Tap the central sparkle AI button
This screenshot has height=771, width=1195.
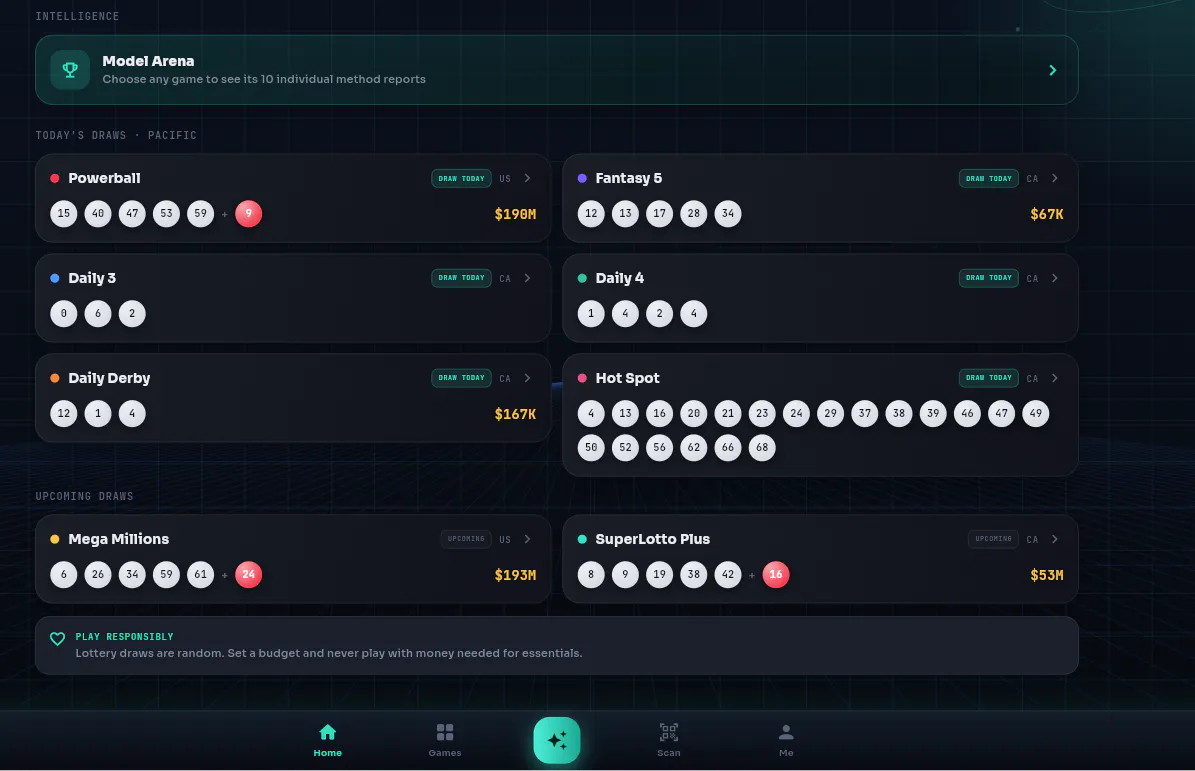click(556, 740)
